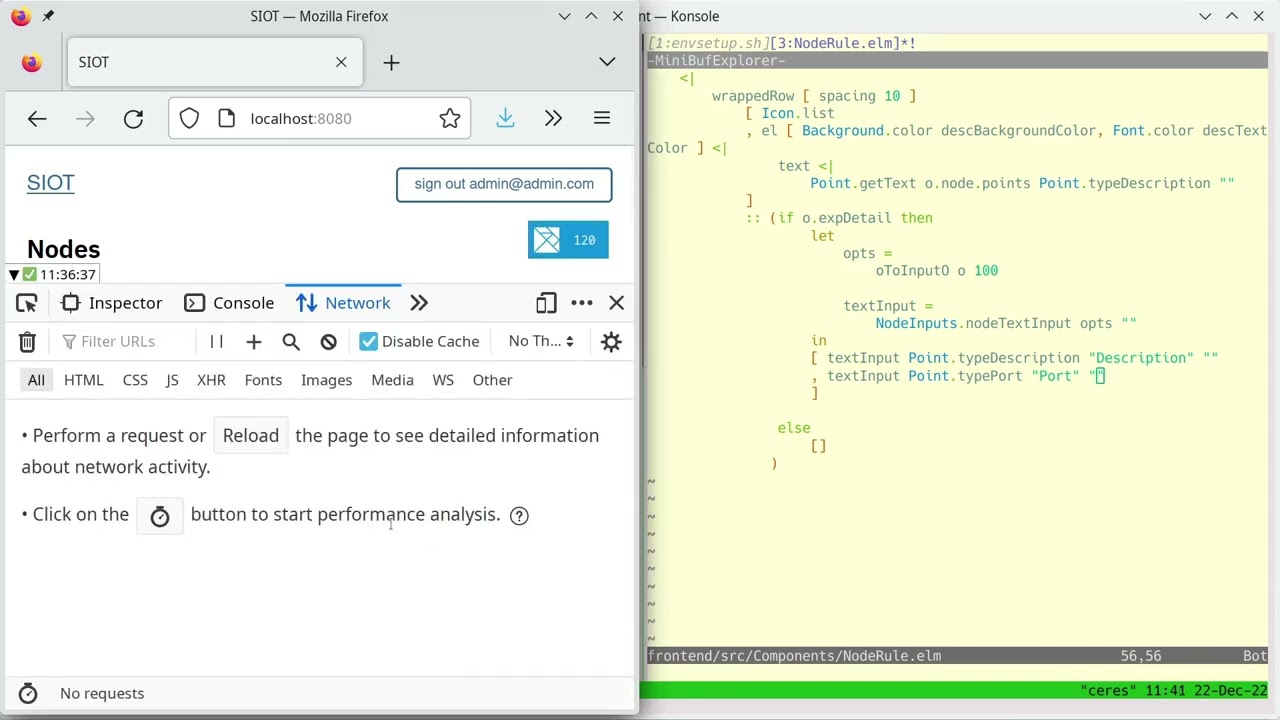Uncheck the Disable Cache checkbox

pos(369,342)
